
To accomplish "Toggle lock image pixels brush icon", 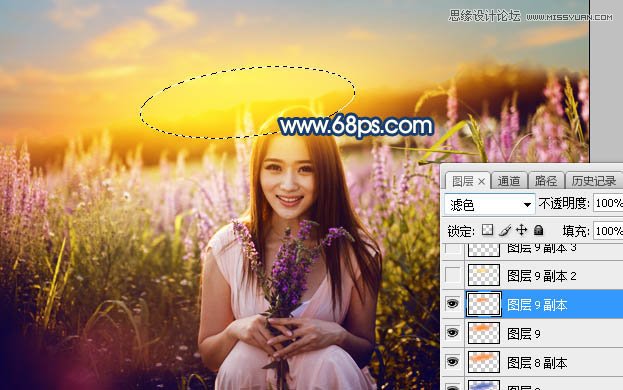I will pyautogui.click(x=505, y=230).
